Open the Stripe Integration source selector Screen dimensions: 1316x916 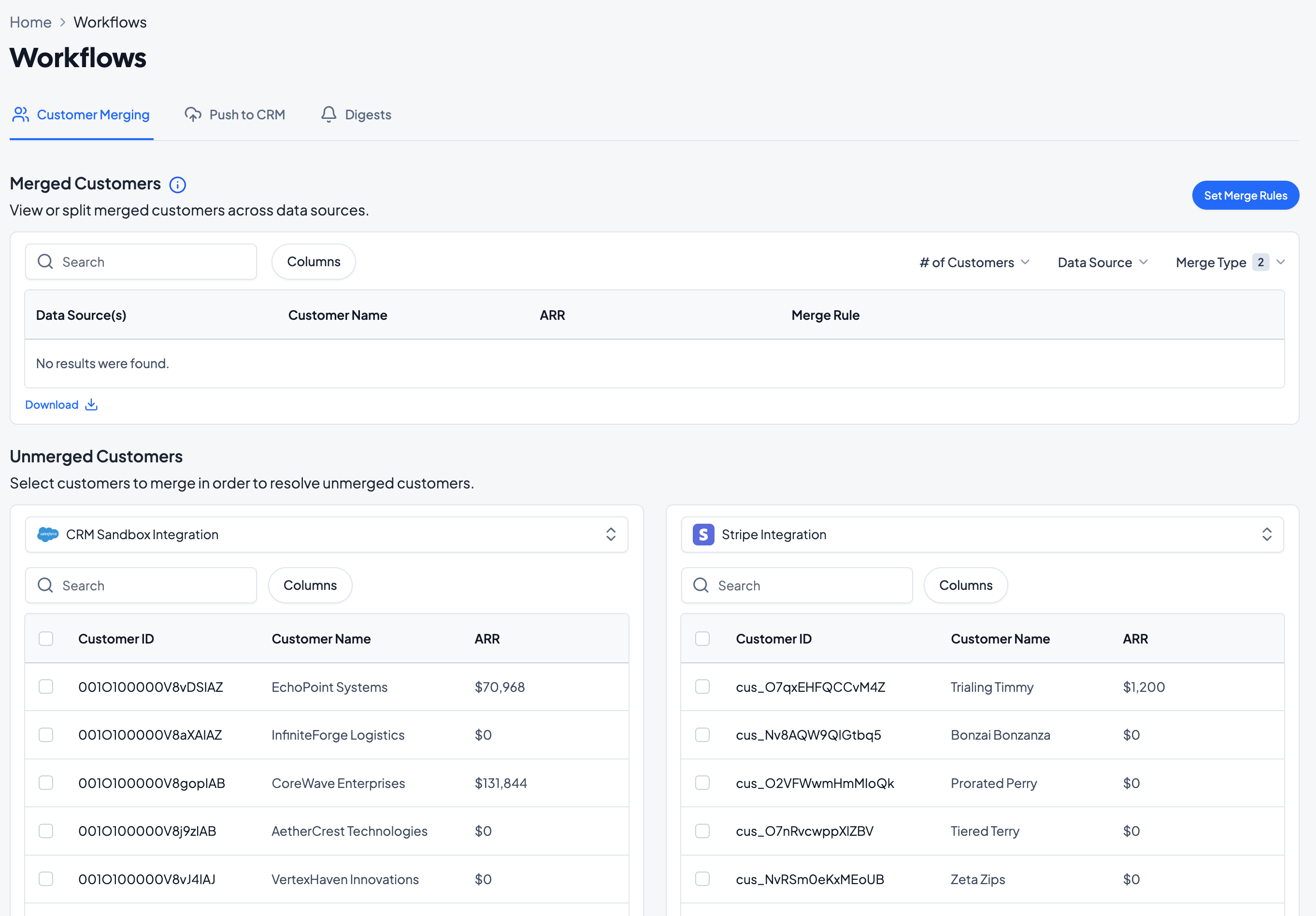tap(982, 534)
